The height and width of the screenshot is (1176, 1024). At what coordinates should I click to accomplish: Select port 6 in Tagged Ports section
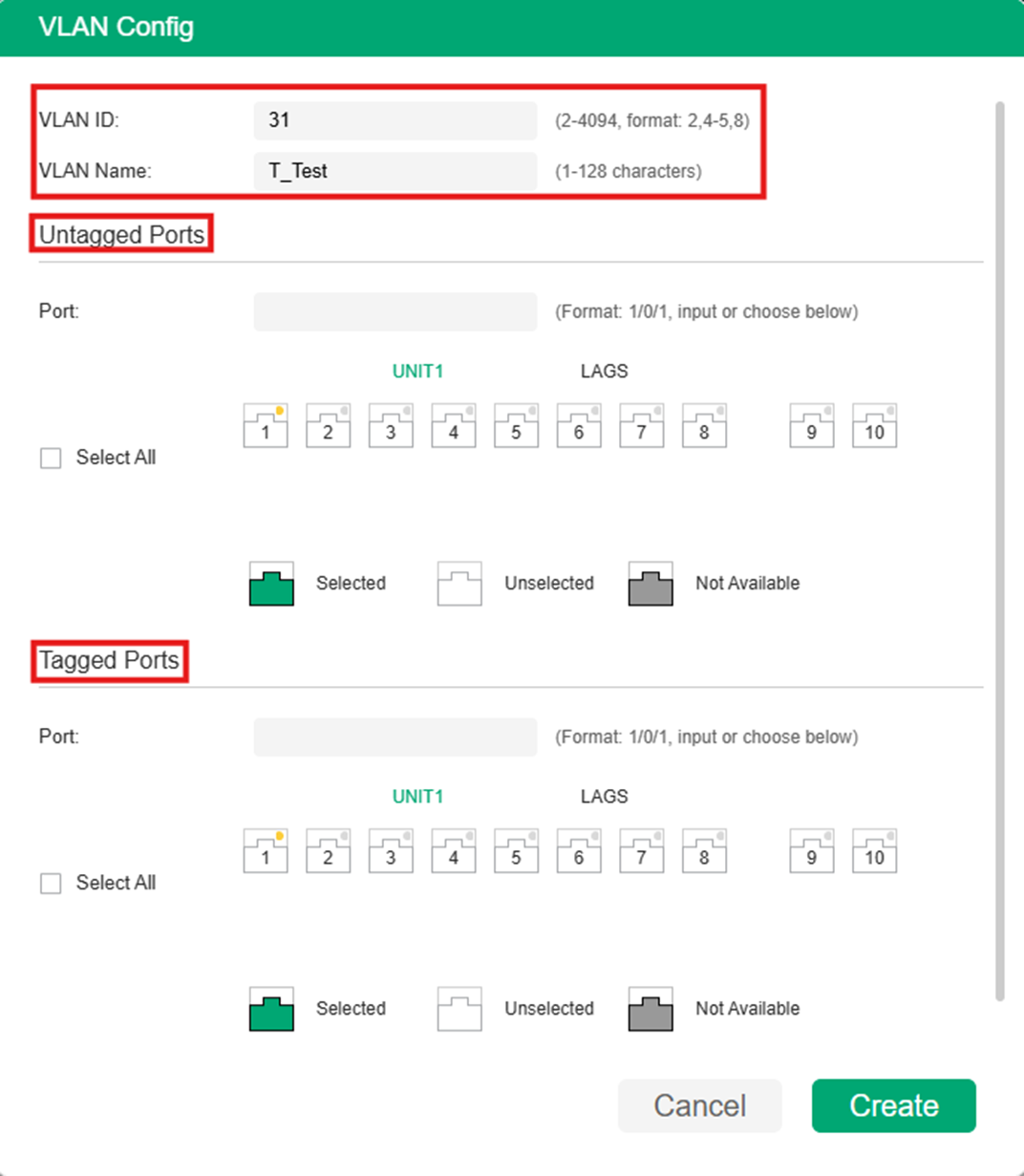click(x=578, y=852)
